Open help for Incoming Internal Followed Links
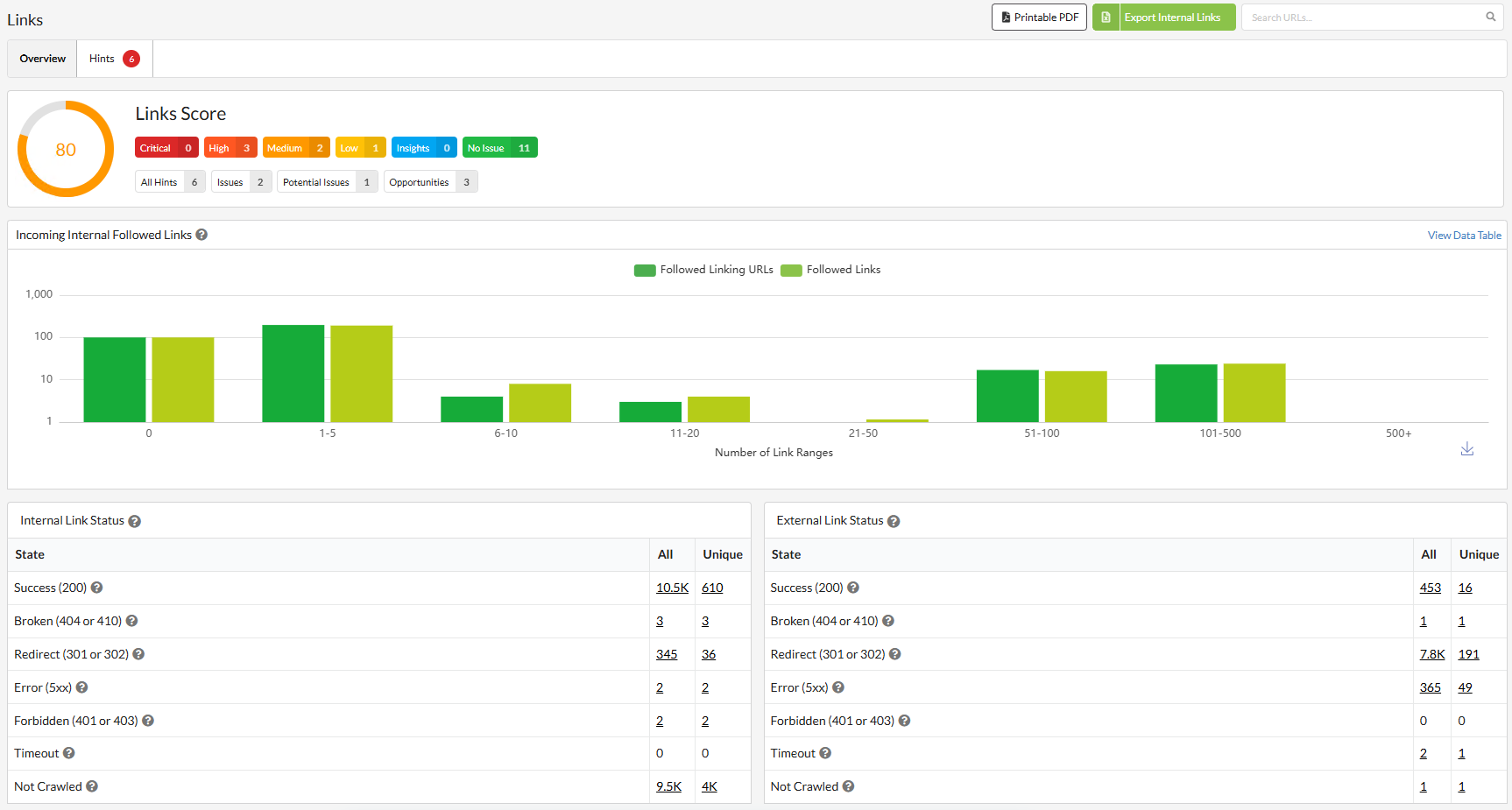The height and width of the screenshot is (810, 1512). pos(201,235)
